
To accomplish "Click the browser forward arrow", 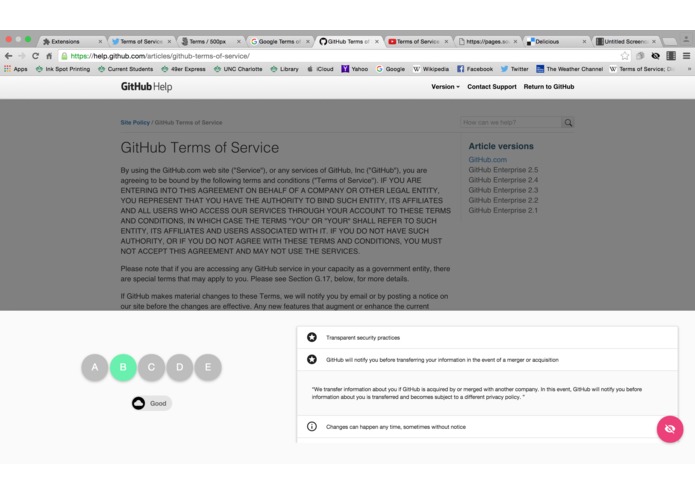I will click(22, 56).
